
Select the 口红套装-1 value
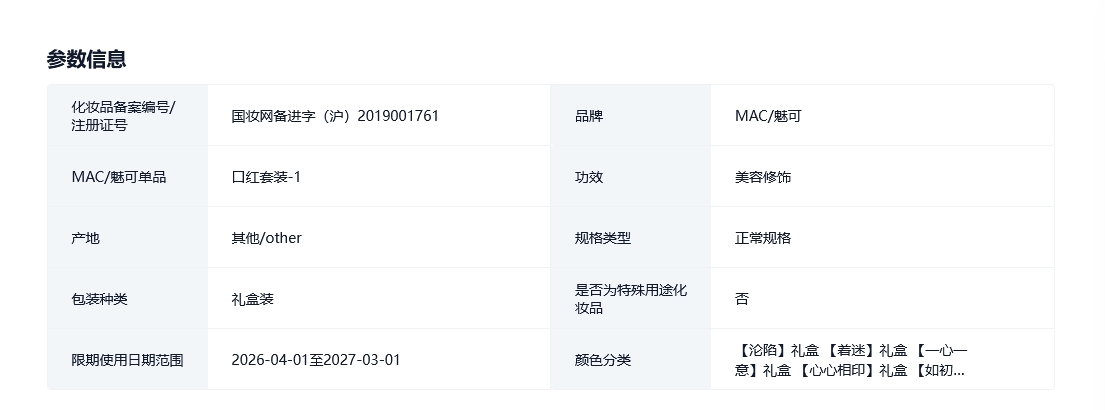266,177
